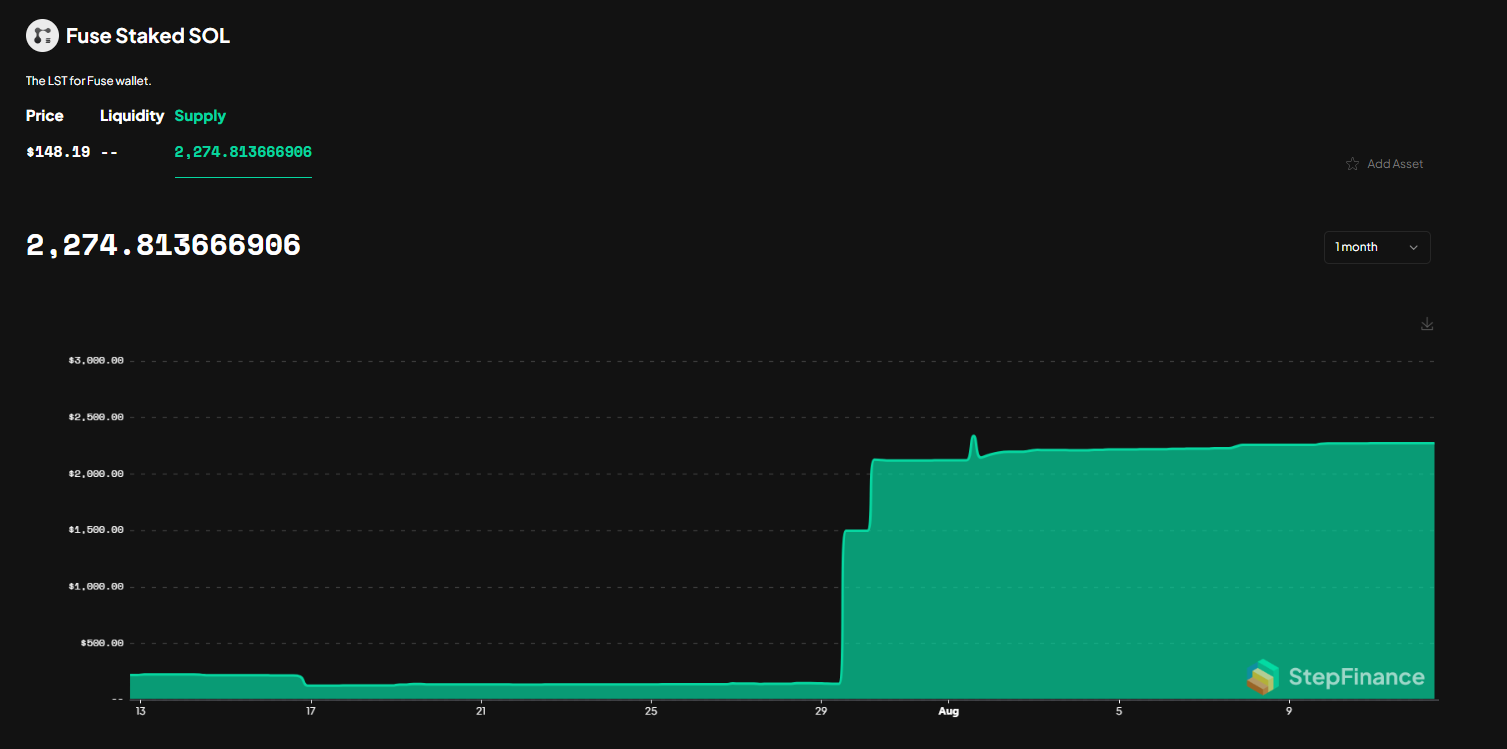Click the 29 date marker on x-axis
1507x749 pixels.
pyautogui.click(x=821, y=712)
